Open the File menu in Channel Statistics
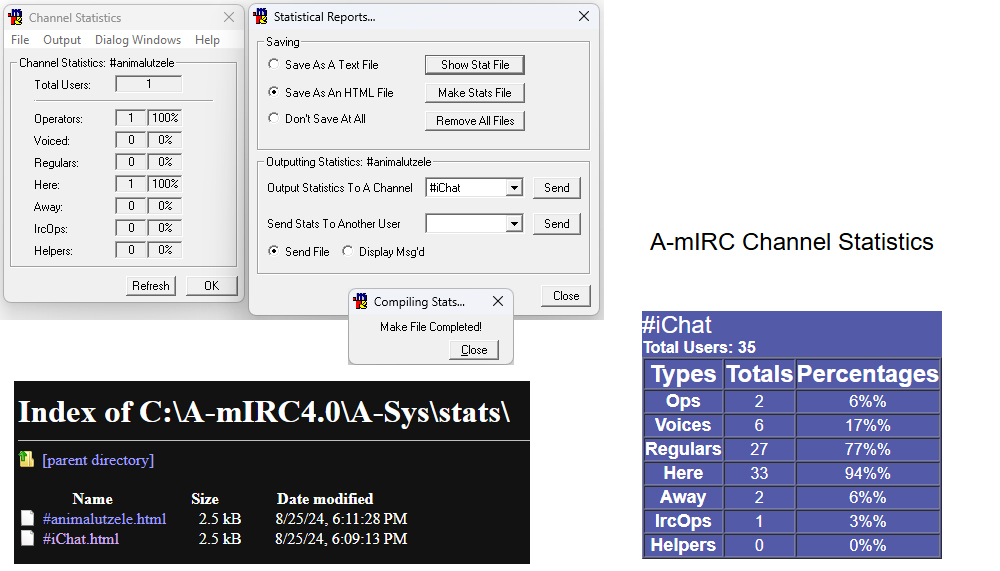The width and height of the screenshot is (1000, 571). point(20,40)
